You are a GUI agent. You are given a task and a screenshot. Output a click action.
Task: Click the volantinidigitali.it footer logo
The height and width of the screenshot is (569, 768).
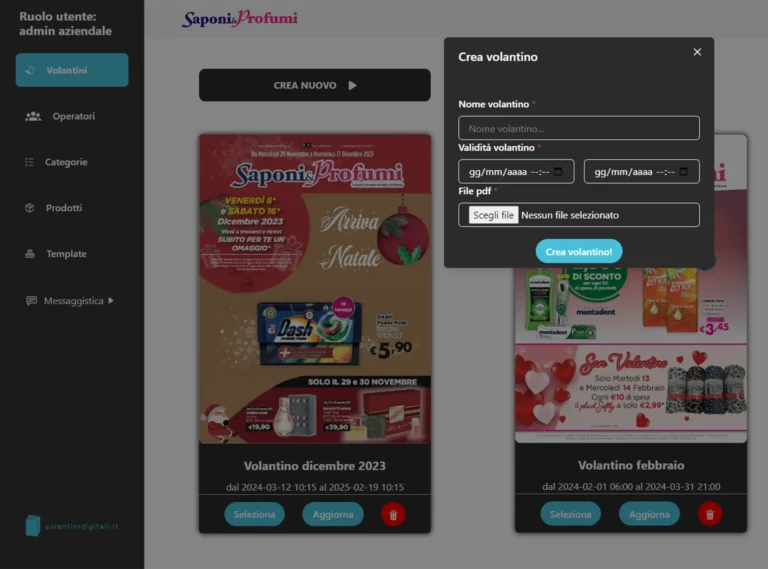pyautogui.click(x=72, y=526)
